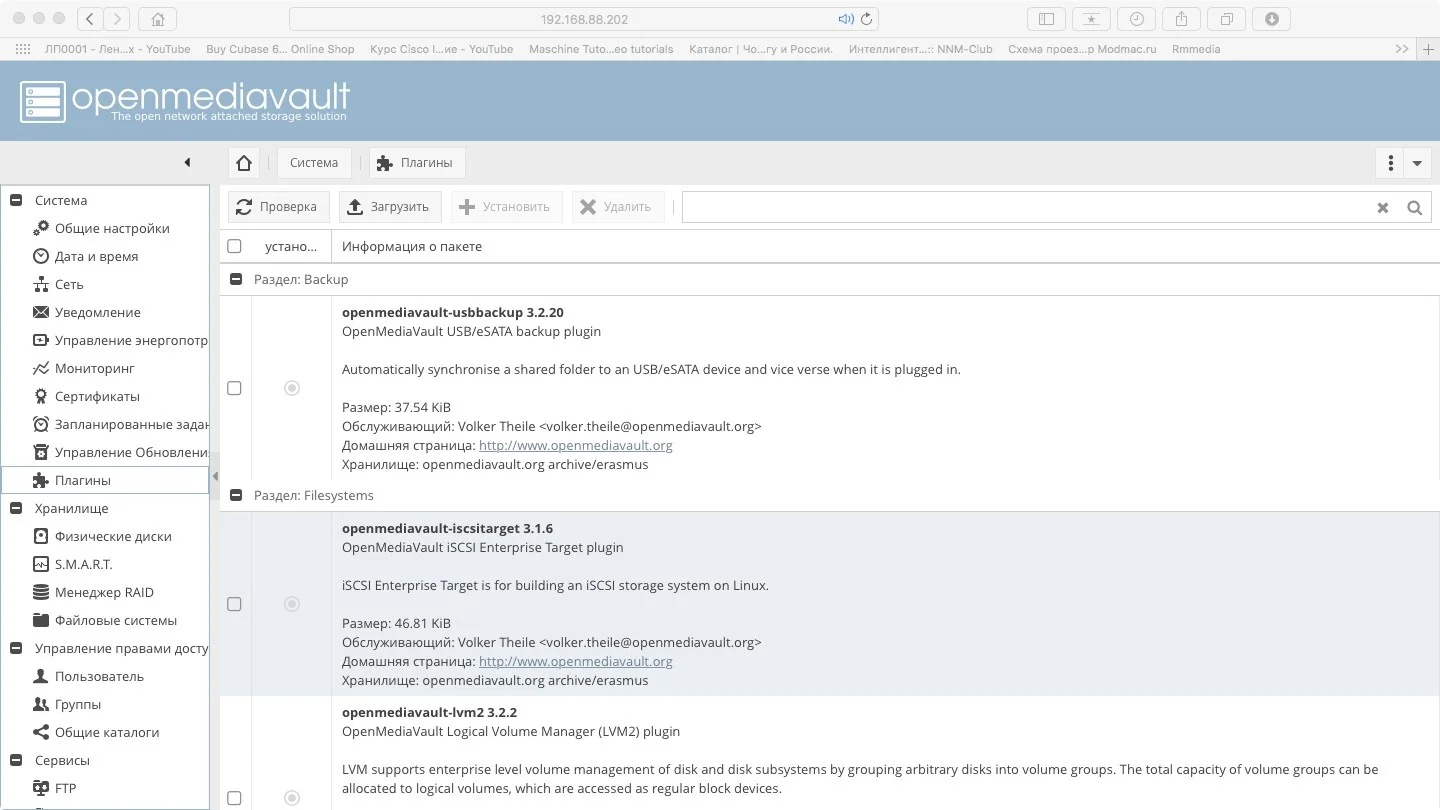The height and width of the screenshot is (810, 1440).
Task: Click the Плагины breadcrumb tab
Action: (x=415, y=163)
